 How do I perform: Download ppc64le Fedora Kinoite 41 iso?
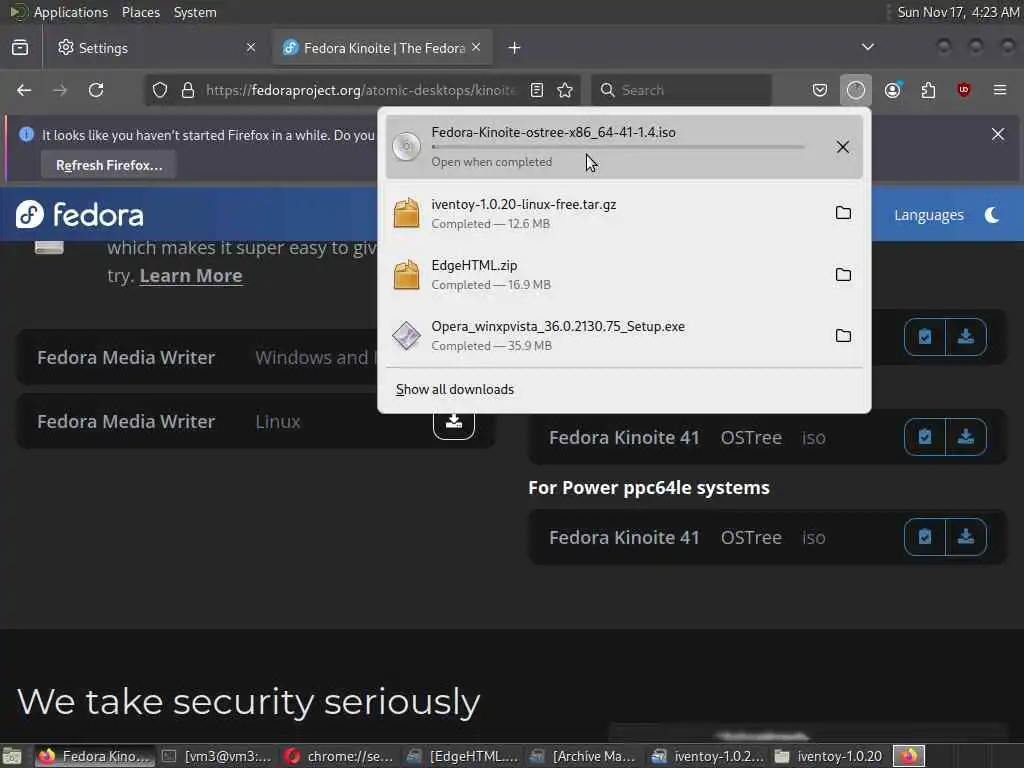click(x=966, y=537)
